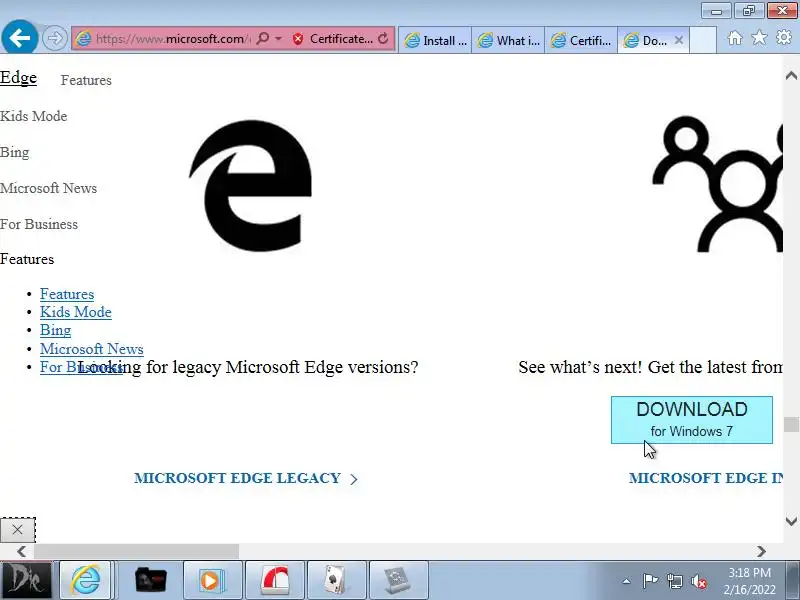The width and height of the screenshot is (800, 600).
Task: Open Favorites star icon
Action: pos(759,37)
